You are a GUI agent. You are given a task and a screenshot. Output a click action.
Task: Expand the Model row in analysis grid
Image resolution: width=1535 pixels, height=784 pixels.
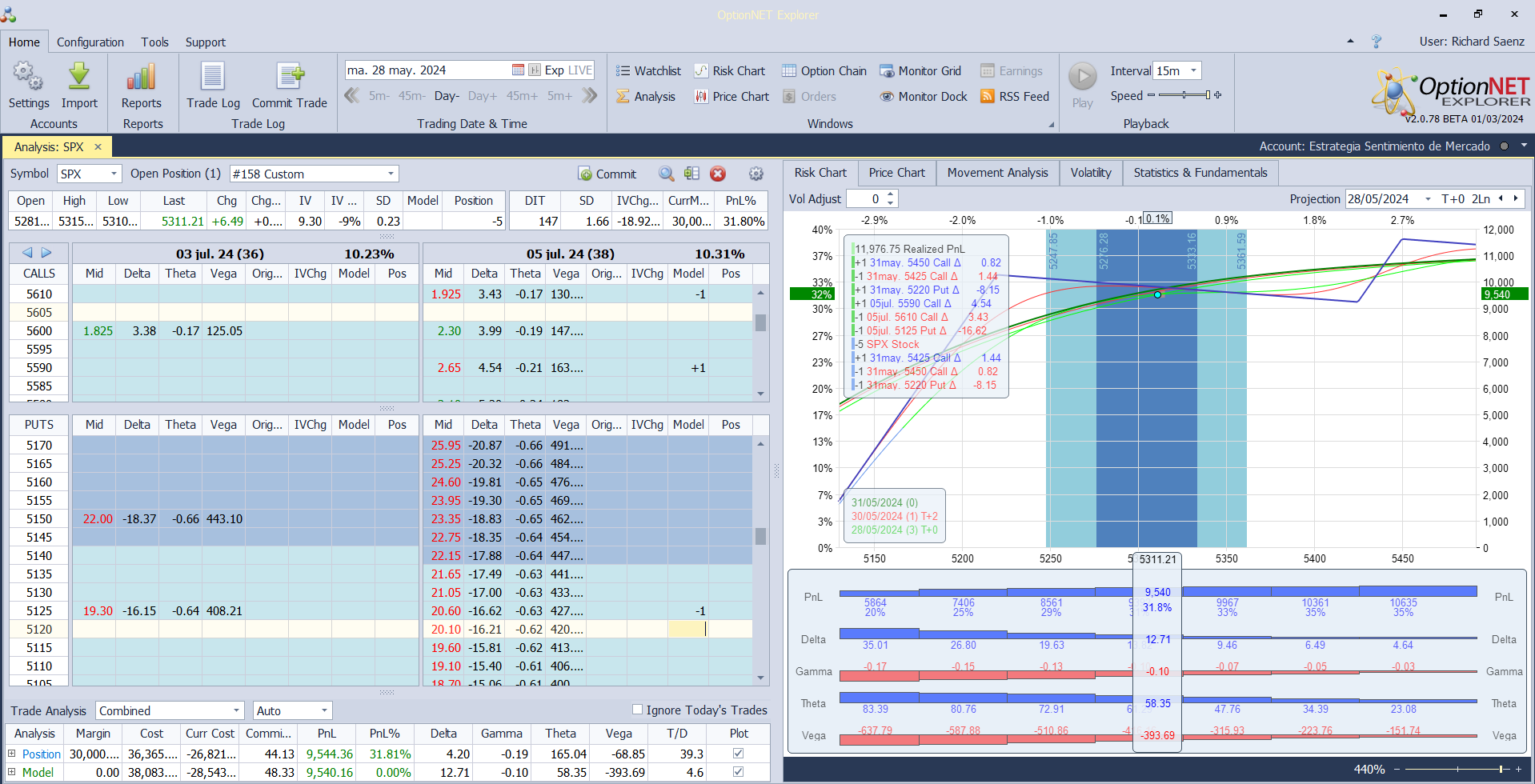(12, 772)
